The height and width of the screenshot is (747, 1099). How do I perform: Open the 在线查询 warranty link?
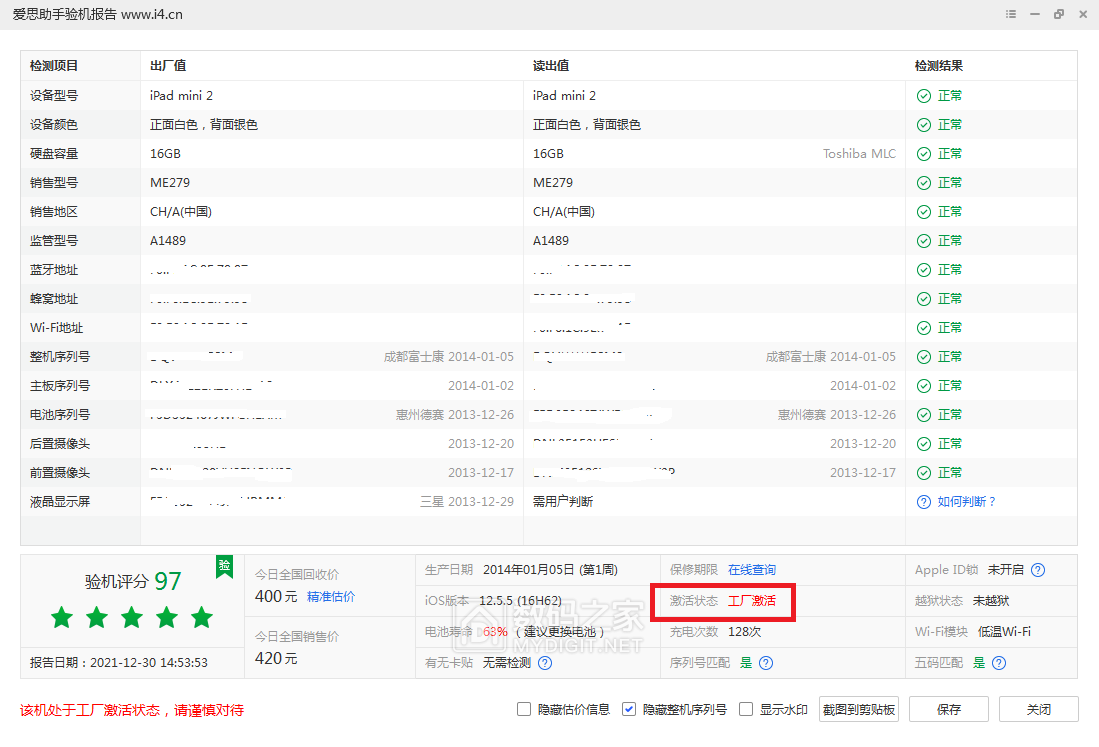752,570
